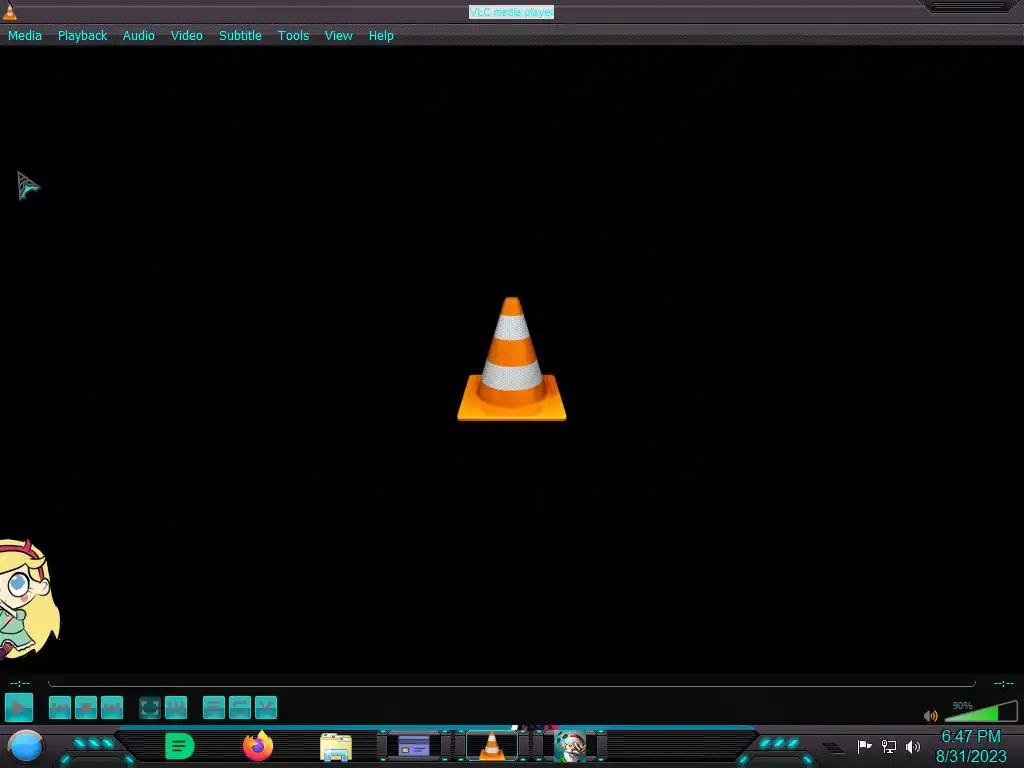This screenshot has width=1024, height=768.
Task: Open File Explorer from the taskbar
Action: click(x=336, y=747)
